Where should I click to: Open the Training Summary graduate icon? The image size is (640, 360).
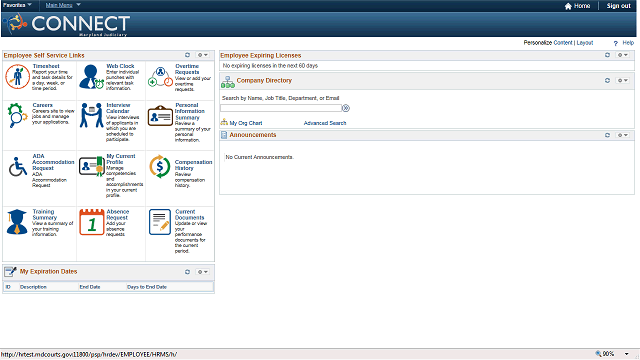(x=17, y=222)
